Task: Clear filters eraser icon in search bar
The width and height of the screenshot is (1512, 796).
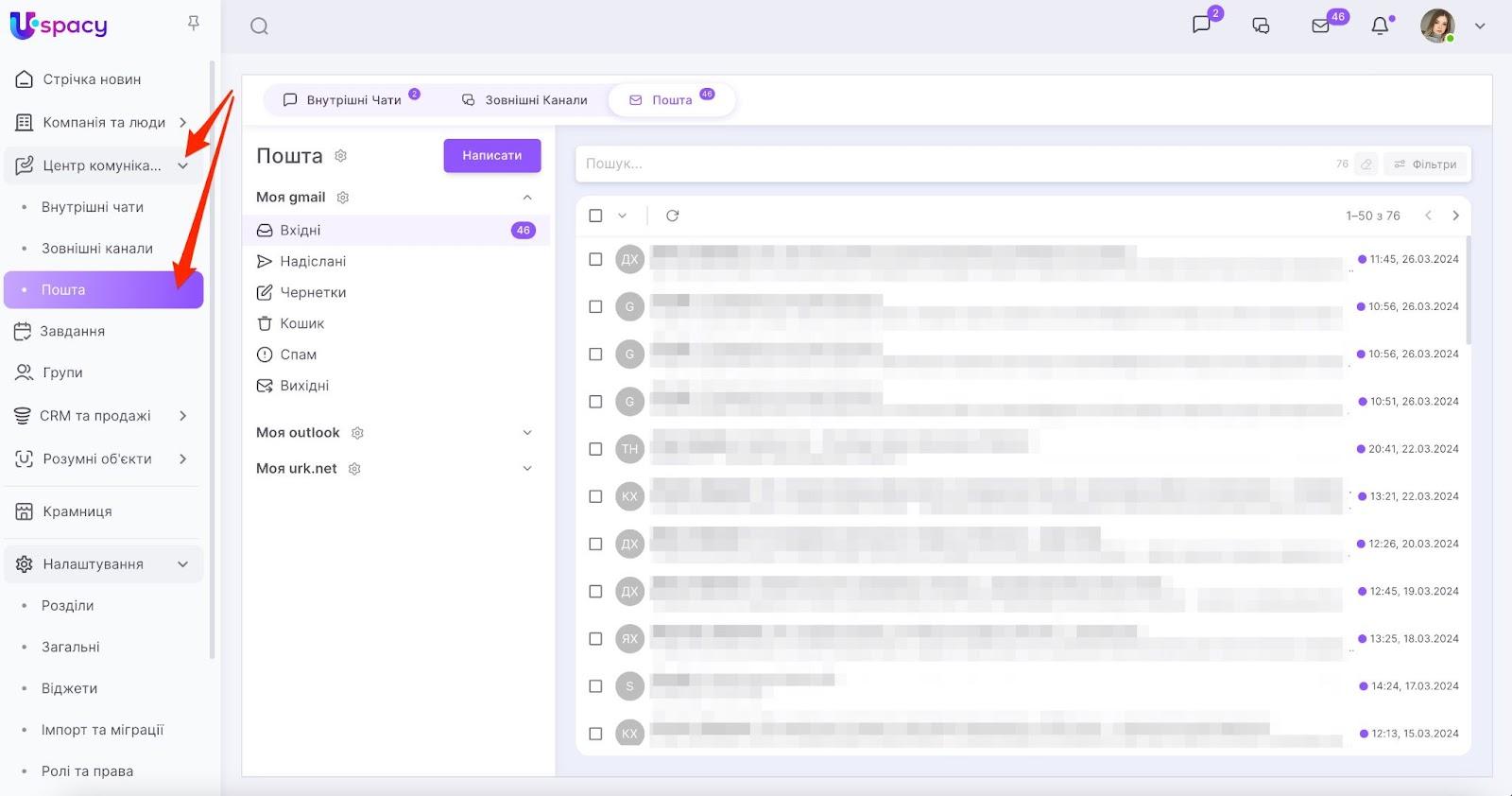Action: [x=1366, y=164]
